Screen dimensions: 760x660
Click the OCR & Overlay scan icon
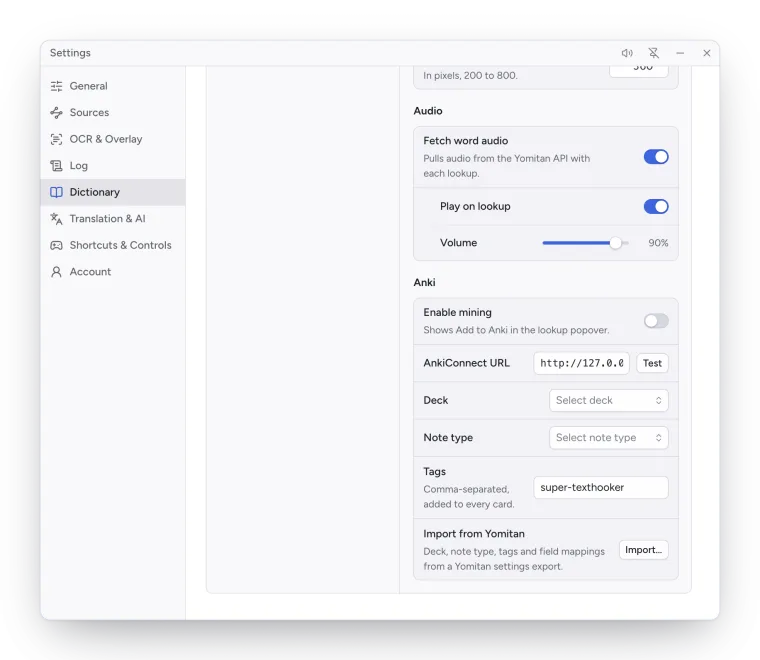click(56, 140)
